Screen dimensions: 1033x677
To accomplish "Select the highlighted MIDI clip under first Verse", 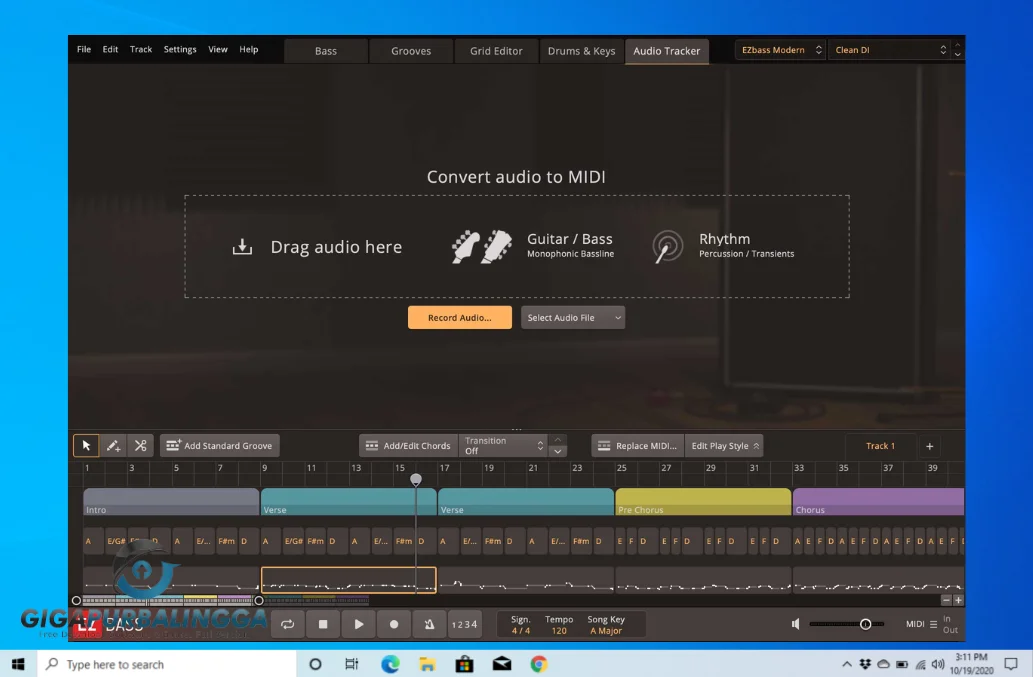I will [x=349, y=580].
